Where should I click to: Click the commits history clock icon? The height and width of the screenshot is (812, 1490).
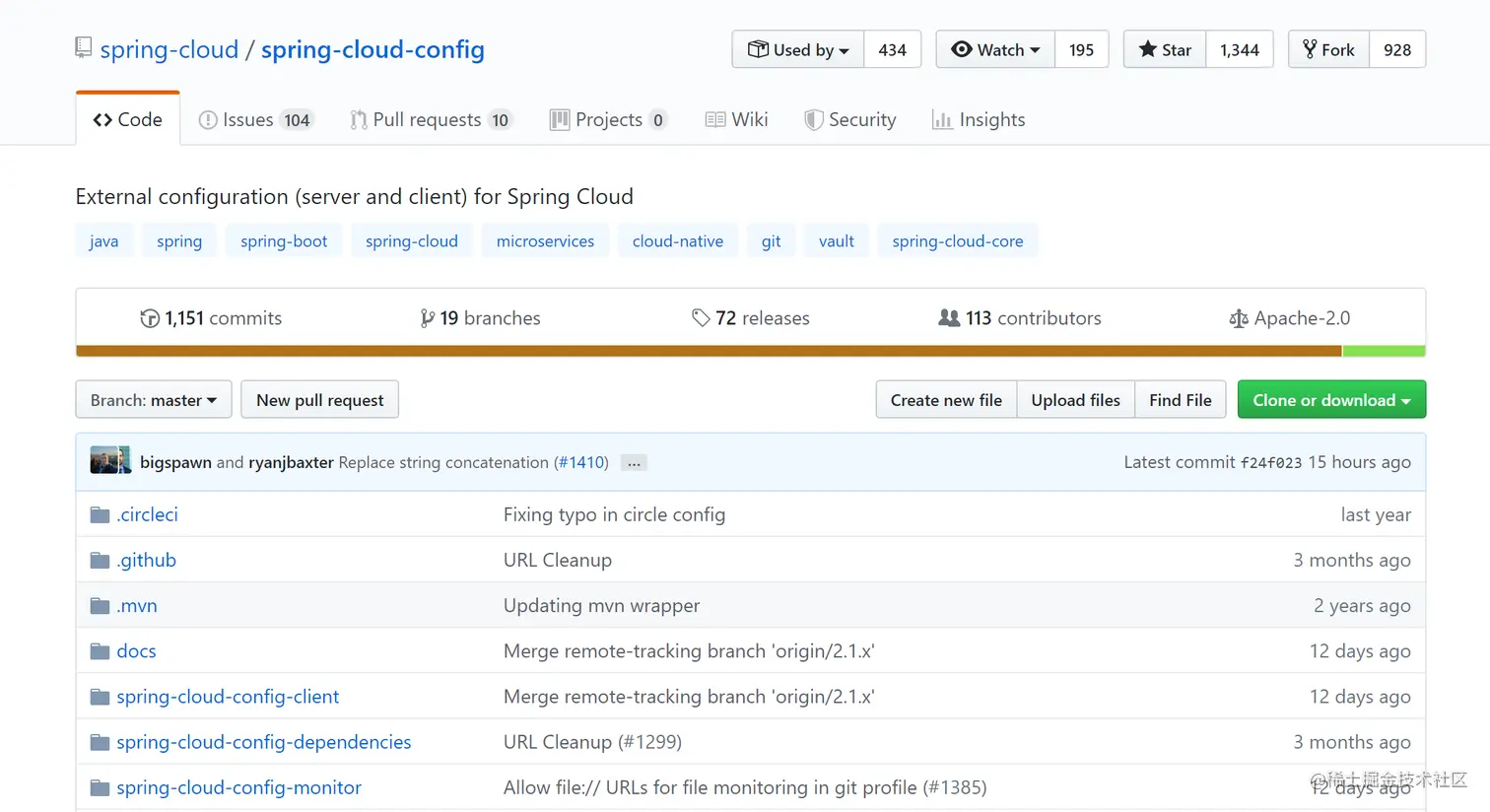click(x=150, y=318)
